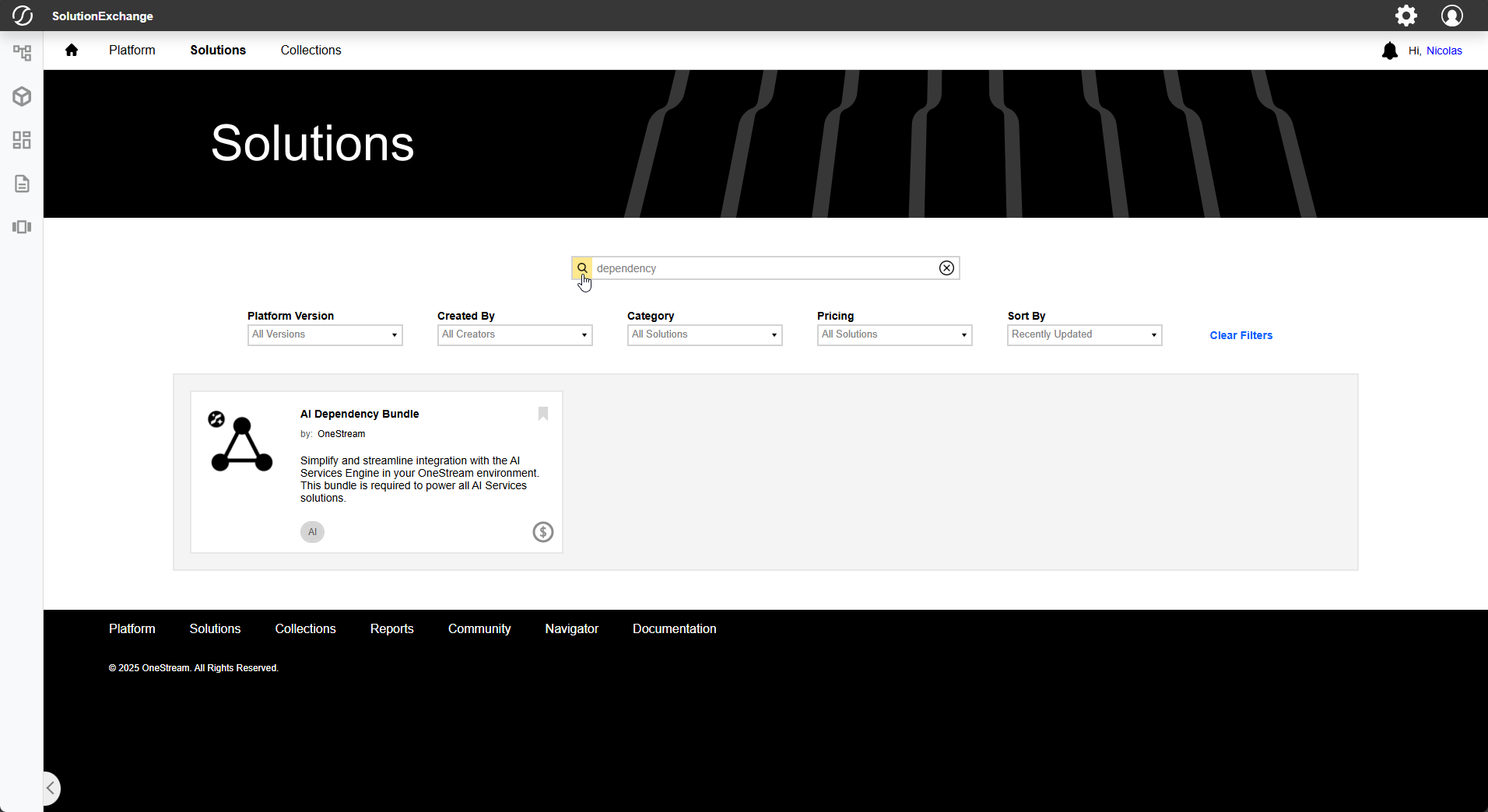Image resolution: width=1488 pixels, height=812 pixels.
Task: Expand the Platform Version dropdown
Action: coord(325,334)
